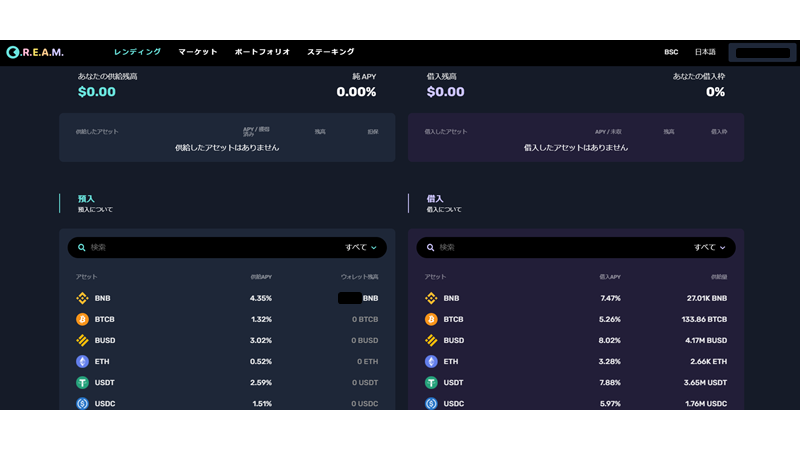Select ETH 3.28% borrow APY value
This screenshot has width=800, height=450.
click(610, 362)
